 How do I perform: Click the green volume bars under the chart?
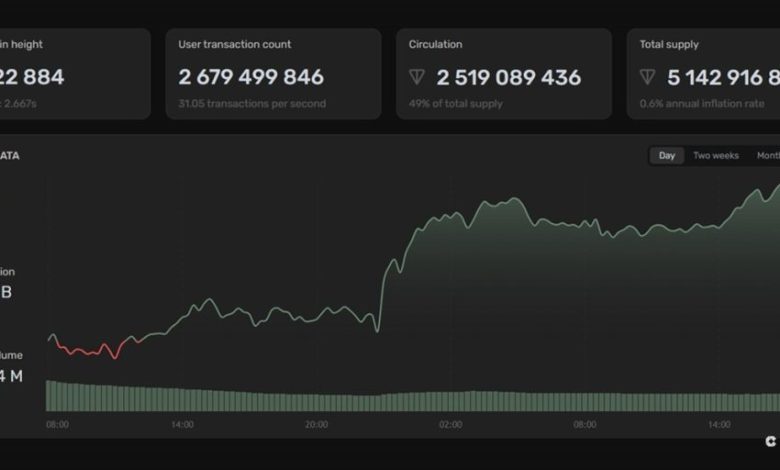[400, 401]
